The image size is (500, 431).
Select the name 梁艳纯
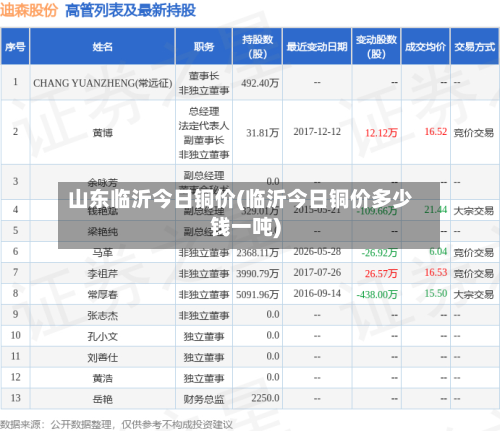[103, 231]
